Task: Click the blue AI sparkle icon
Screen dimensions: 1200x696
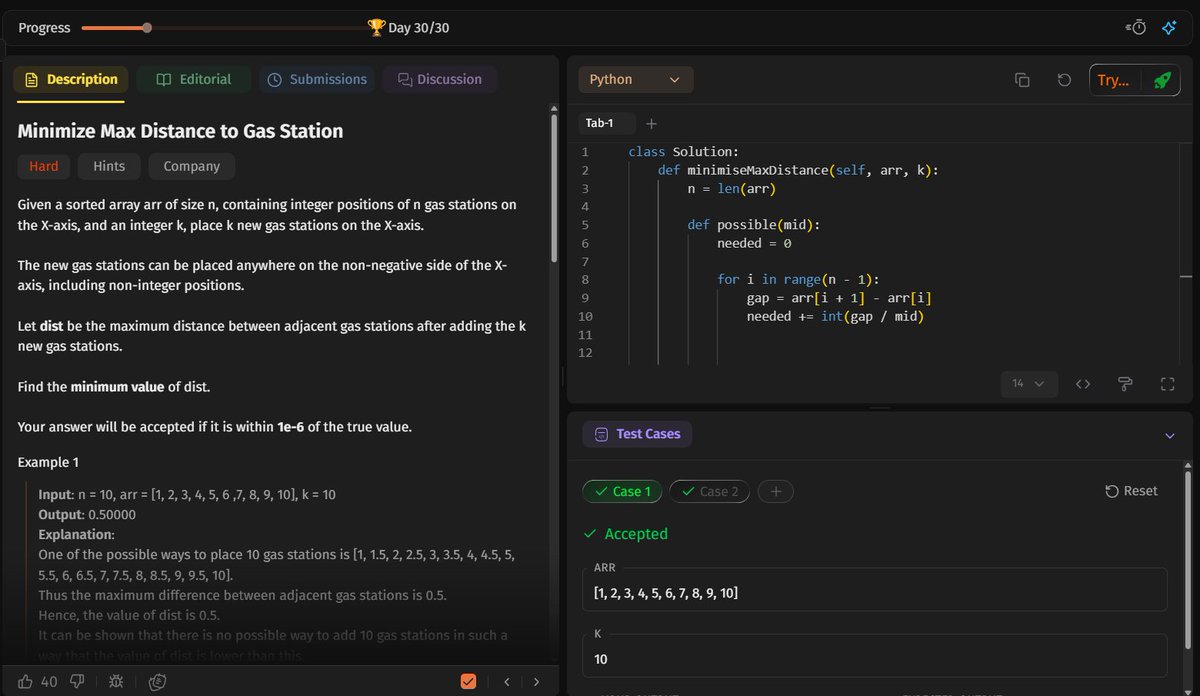Action: (x=1168, y=28)
